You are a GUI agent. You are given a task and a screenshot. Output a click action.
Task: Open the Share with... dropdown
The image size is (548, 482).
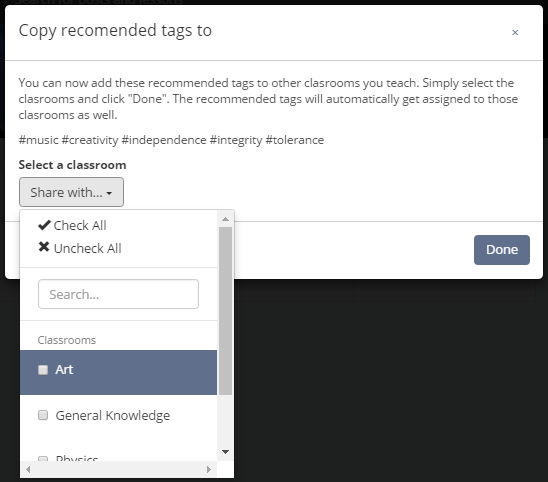(71, 192)
